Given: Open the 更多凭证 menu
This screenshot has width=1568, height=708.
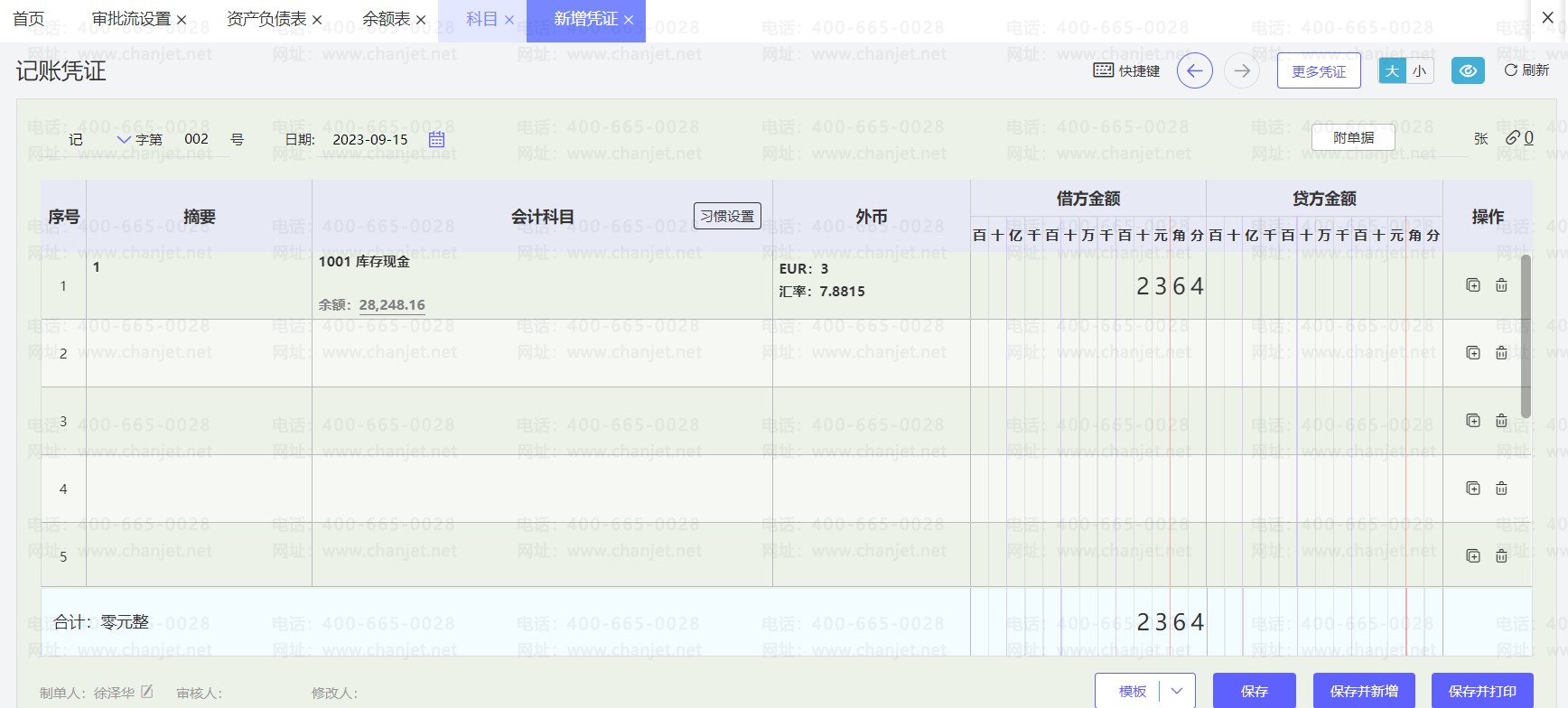Looking at the screenshot, I should 1318,70.
